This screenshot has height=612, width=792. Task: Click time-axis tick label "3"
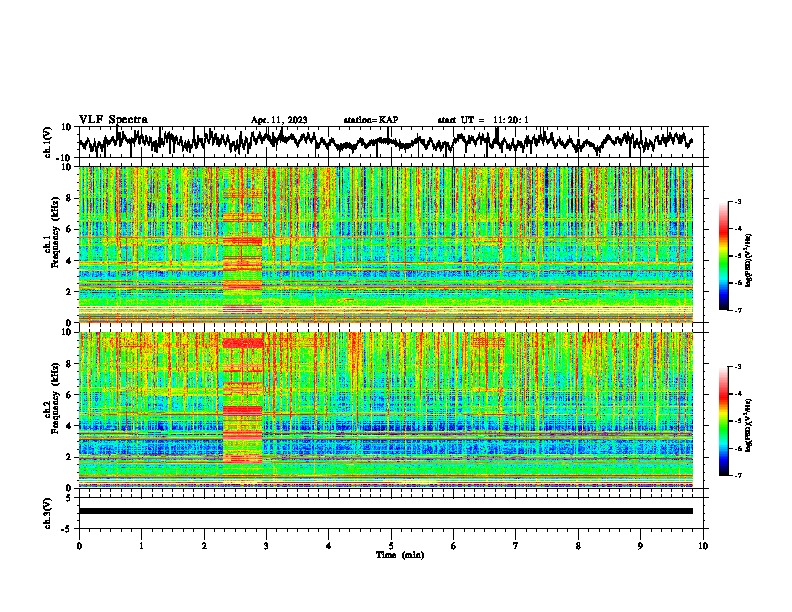pos(266,546)
